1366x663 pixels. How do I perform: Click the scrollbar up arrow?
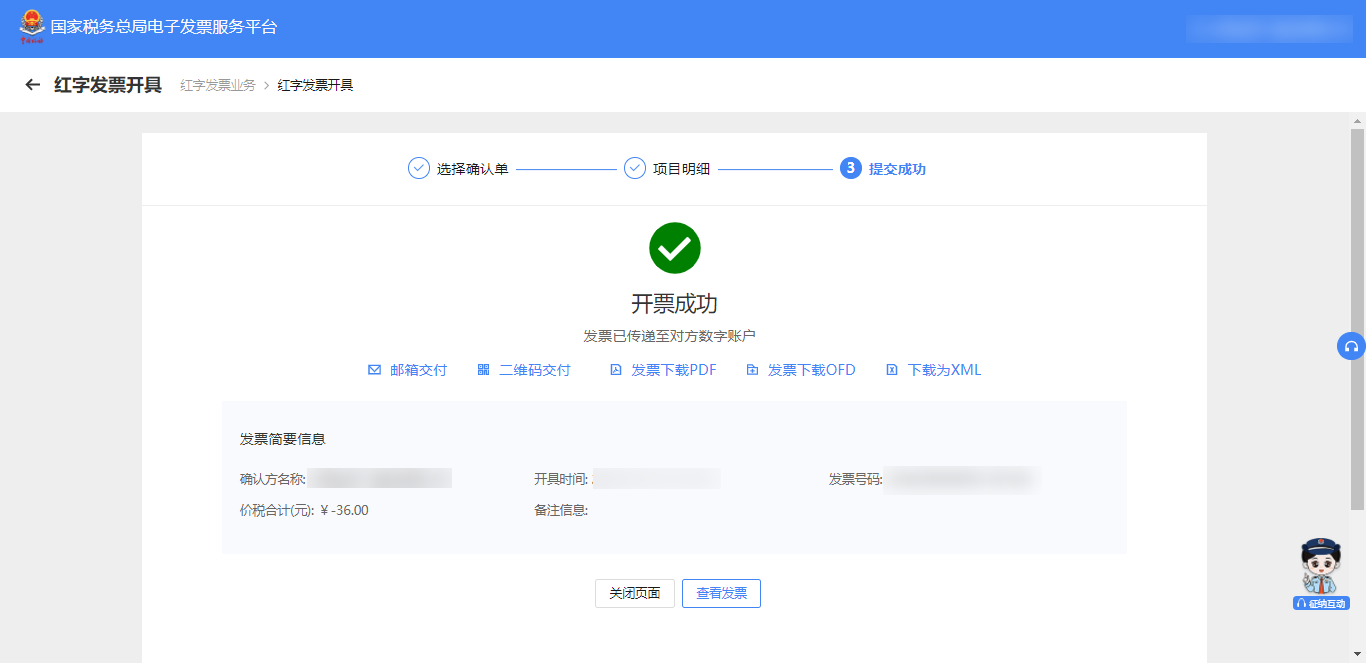click(x=1357, y=121)
